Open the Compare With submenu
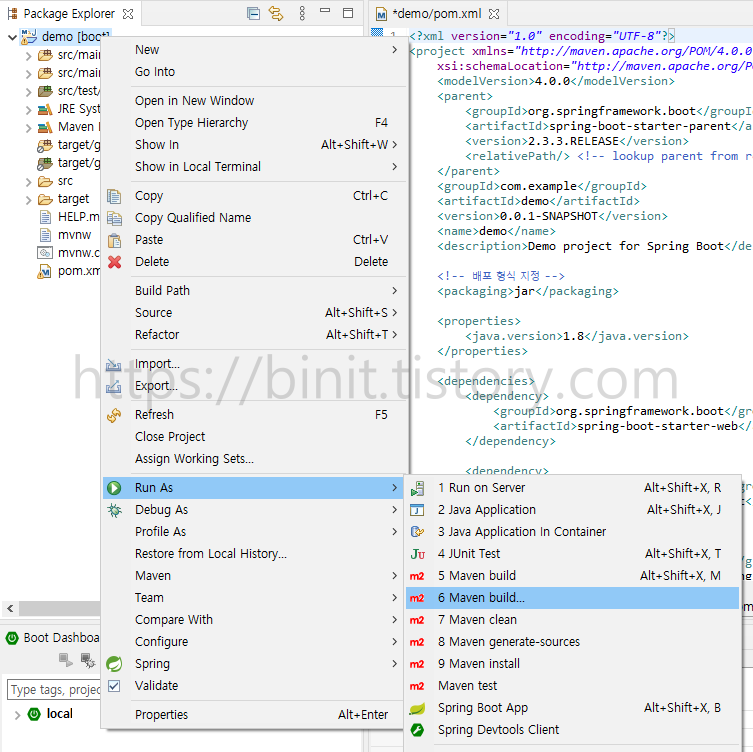This screenshot has width=753, height=752. pyautogui.click(x=254, y=620)
